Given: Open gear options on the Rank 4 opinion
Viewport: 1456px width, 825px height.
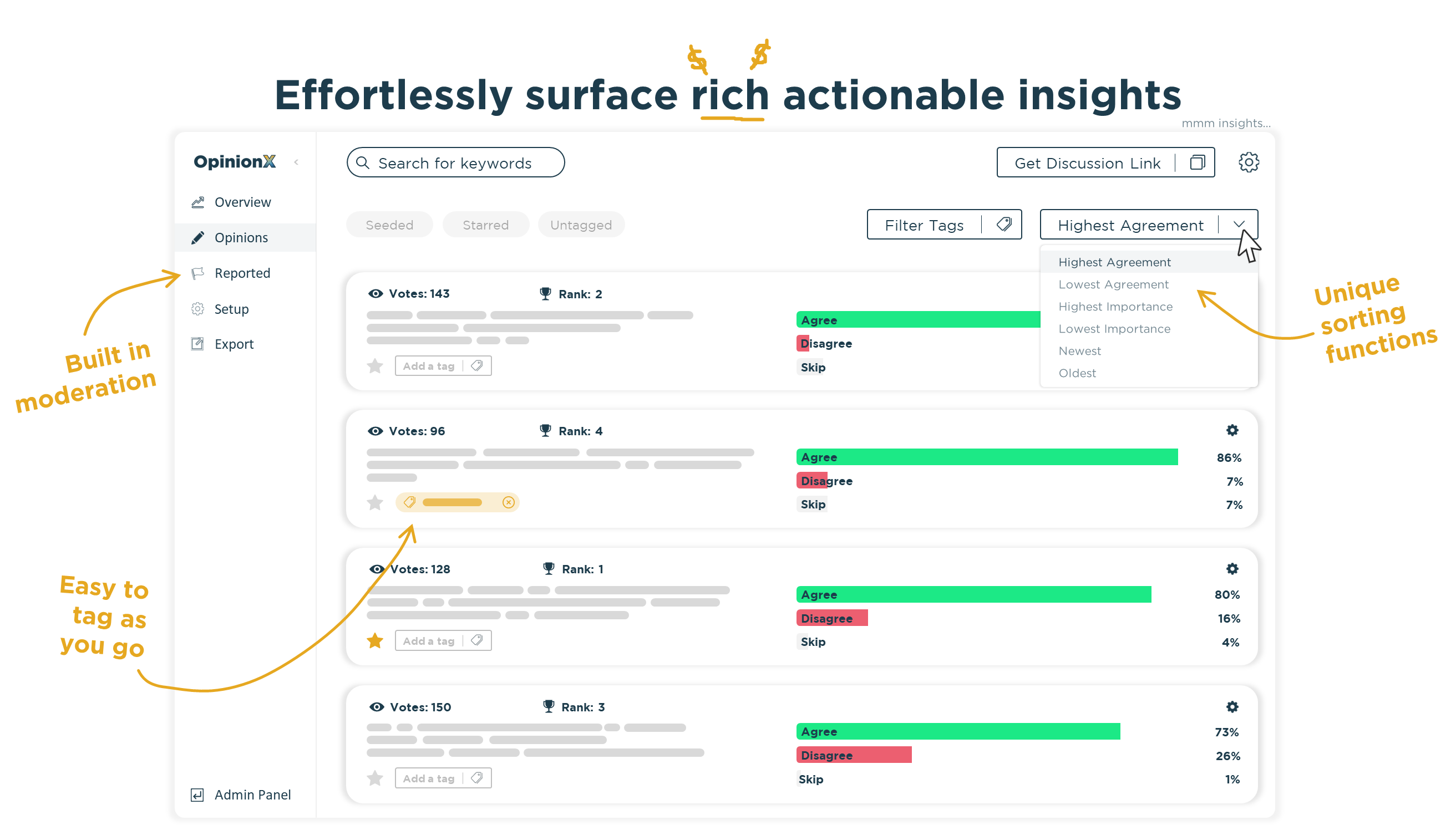Looking at the screenshot, I should coord(1232,431).
